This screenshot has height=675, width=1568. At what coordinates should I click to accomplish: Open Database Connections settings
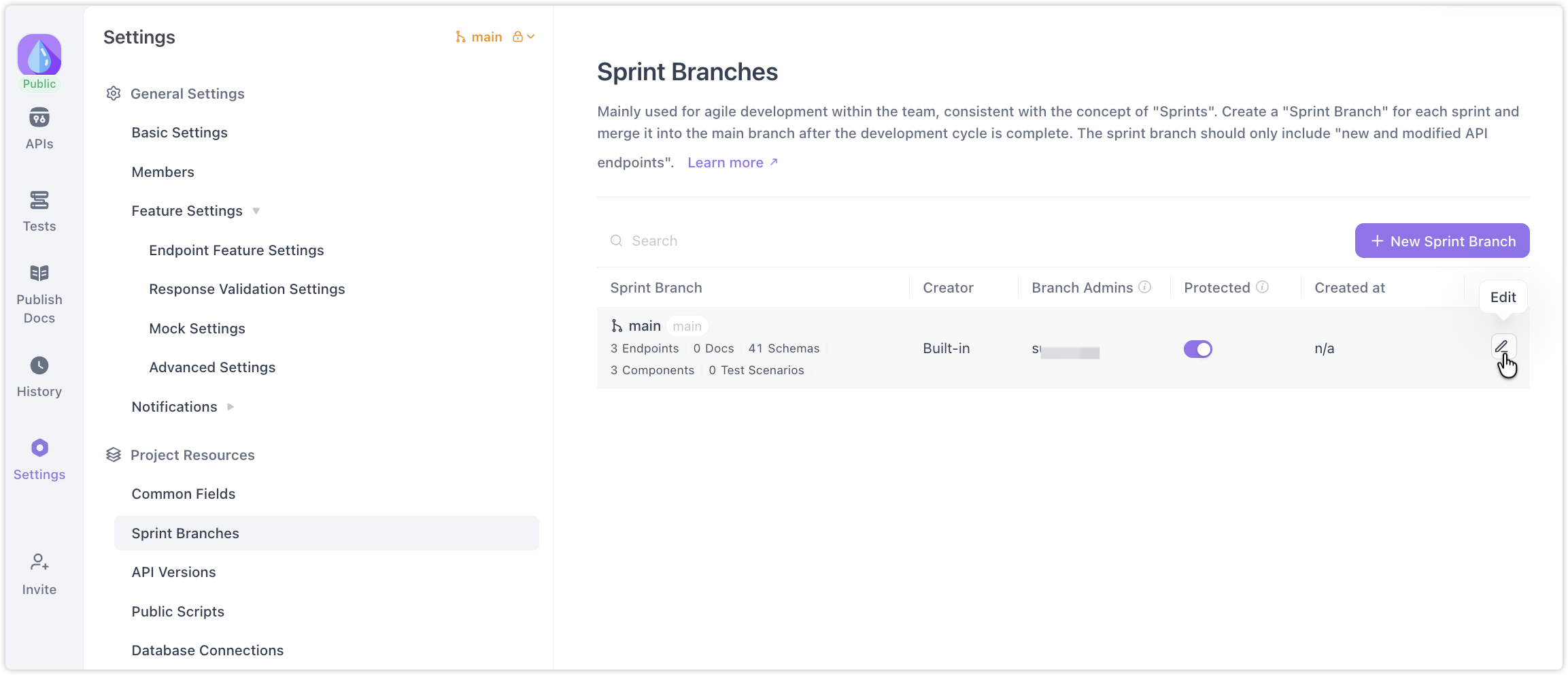207,651
